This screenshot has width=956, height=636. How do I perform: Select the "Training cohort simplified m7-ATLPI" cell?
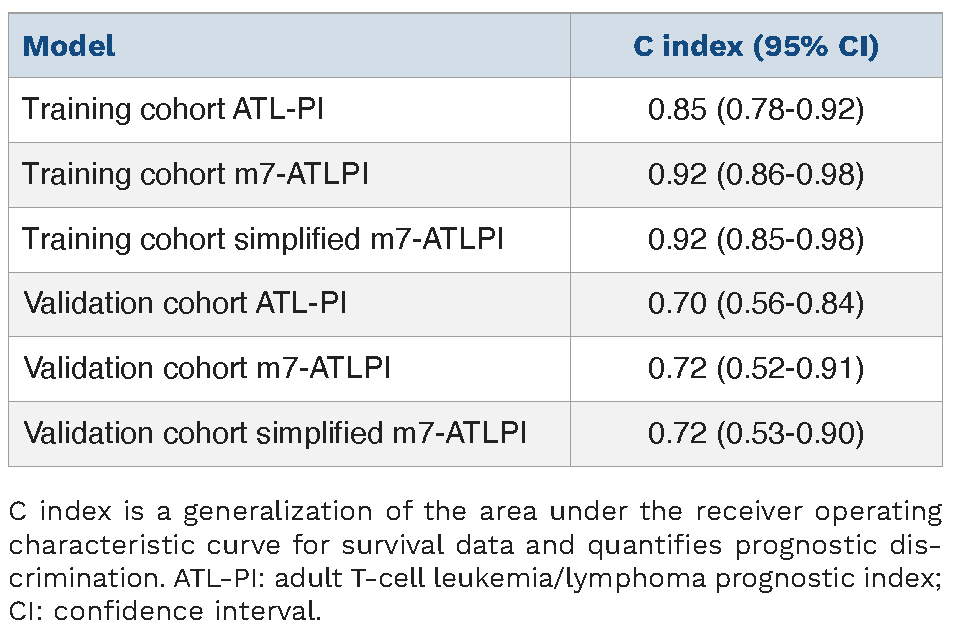(x=263, y=239)
